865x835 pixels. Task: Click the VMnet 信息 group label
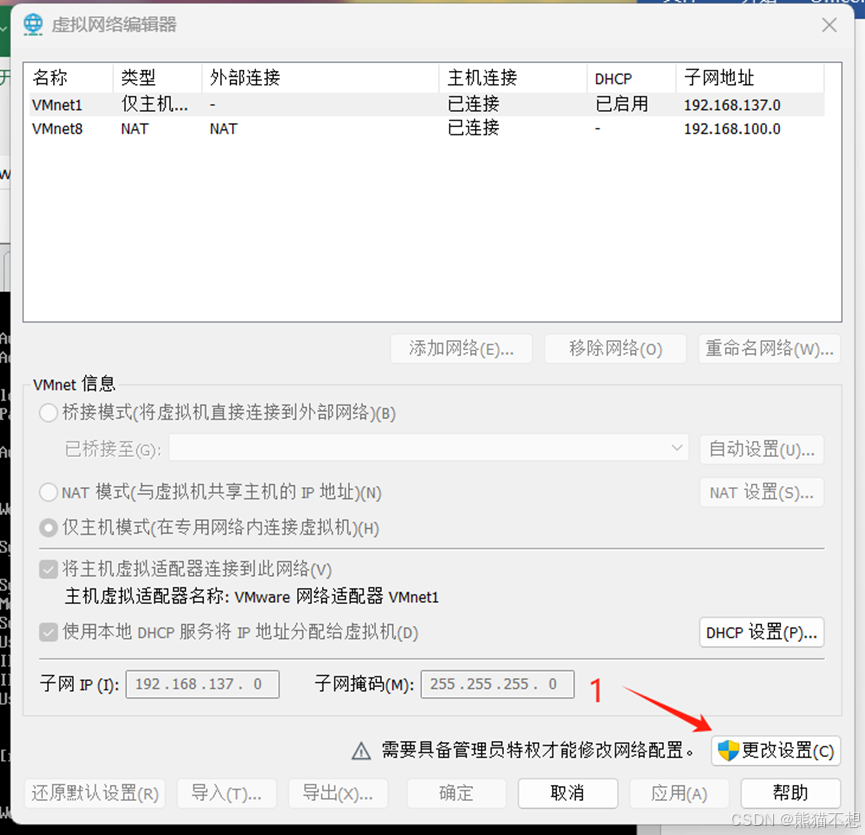(x=74, y=384)
